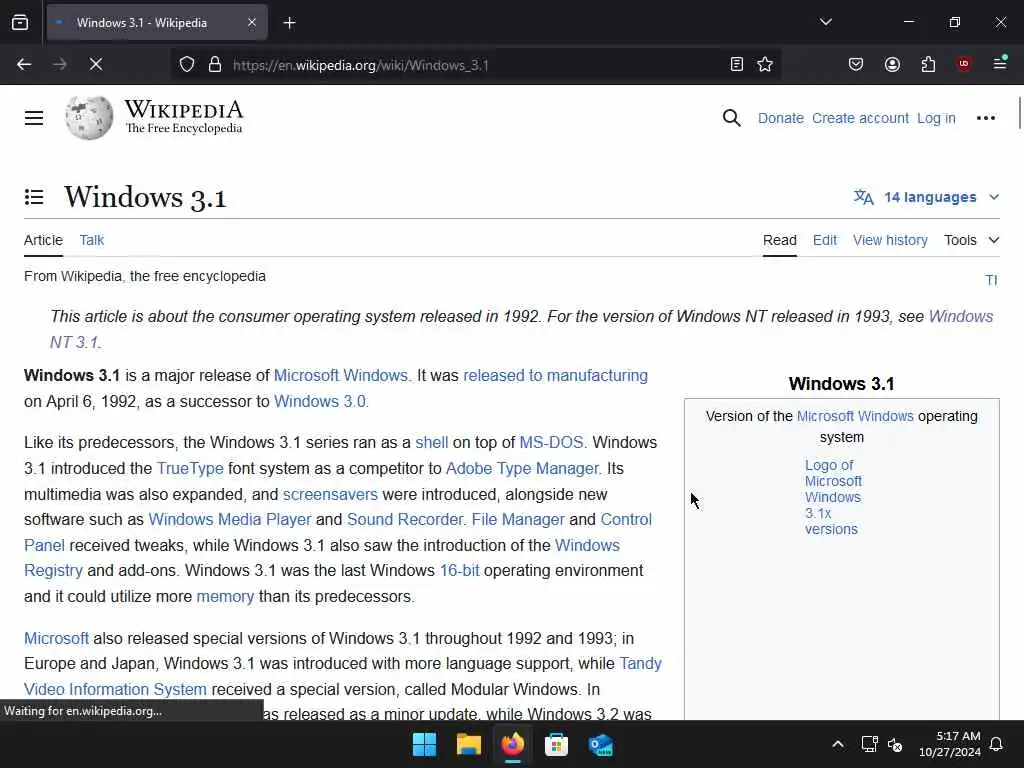Open the shell link
Image resolution: width=1024 pixels, height=768 pixels.
[432, 442]
